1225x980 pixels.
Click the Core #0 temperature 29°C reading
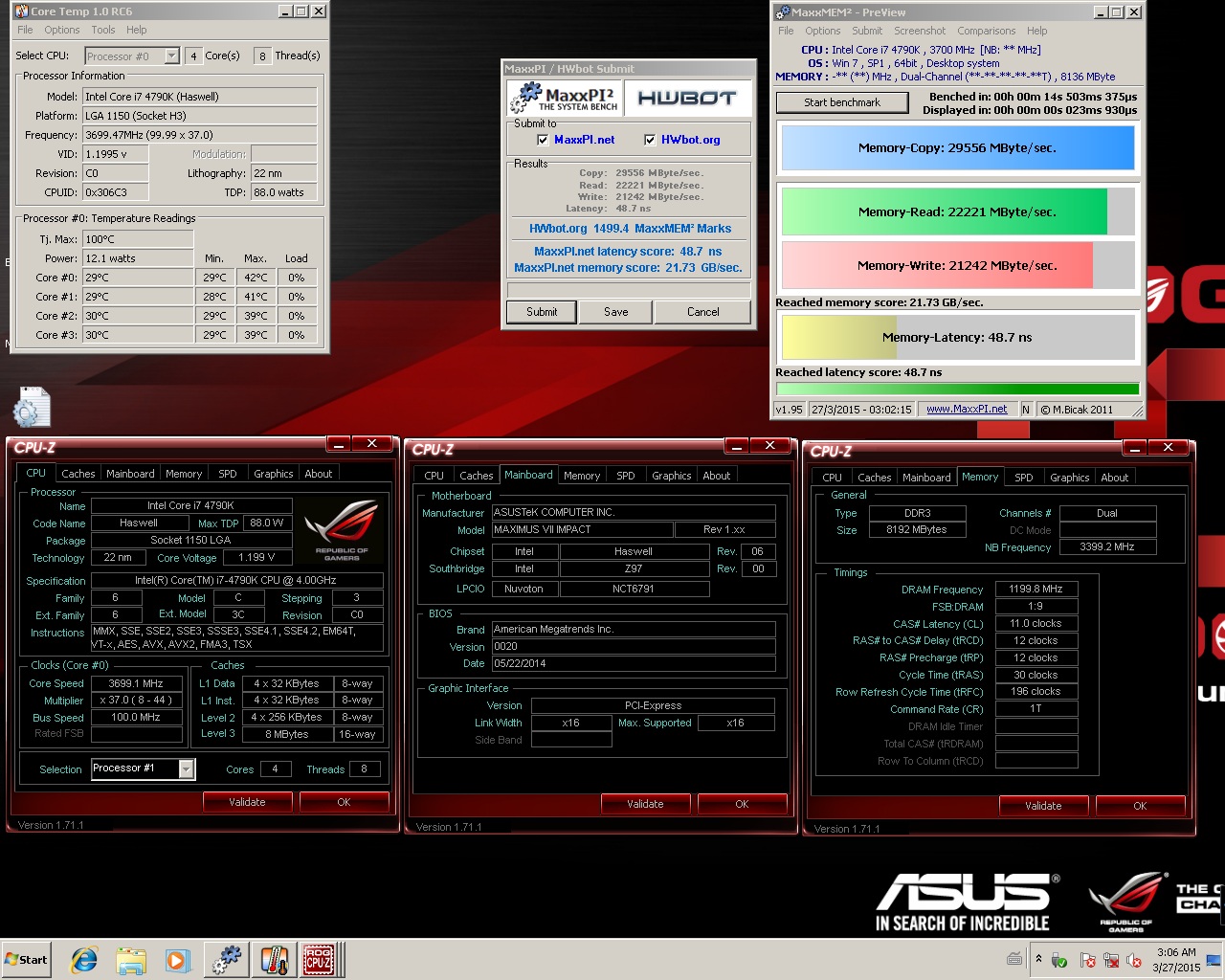point(138,278)
